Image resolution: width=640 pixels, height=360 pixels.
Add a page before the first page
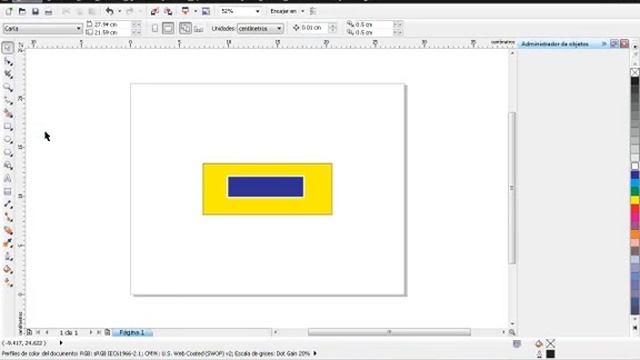coord(29,333)
